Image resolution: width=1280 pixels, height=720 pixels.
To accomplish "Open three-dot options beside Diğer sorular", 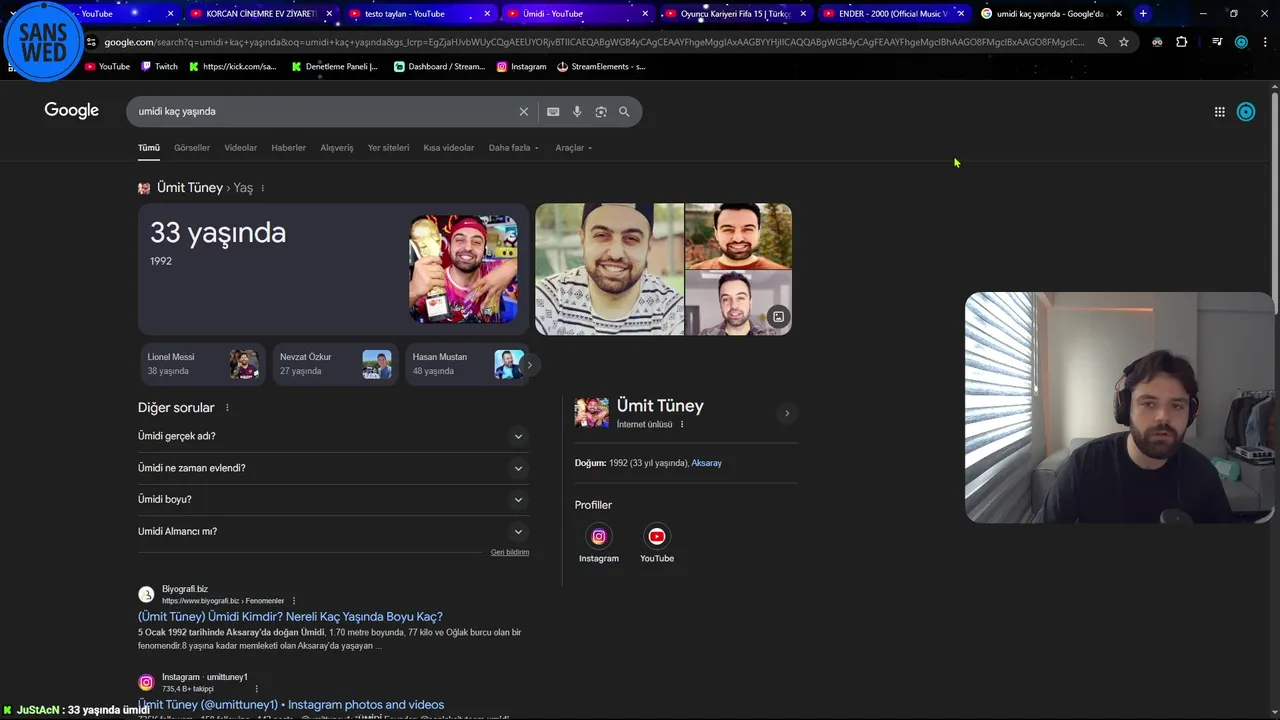I will [227, 408].
